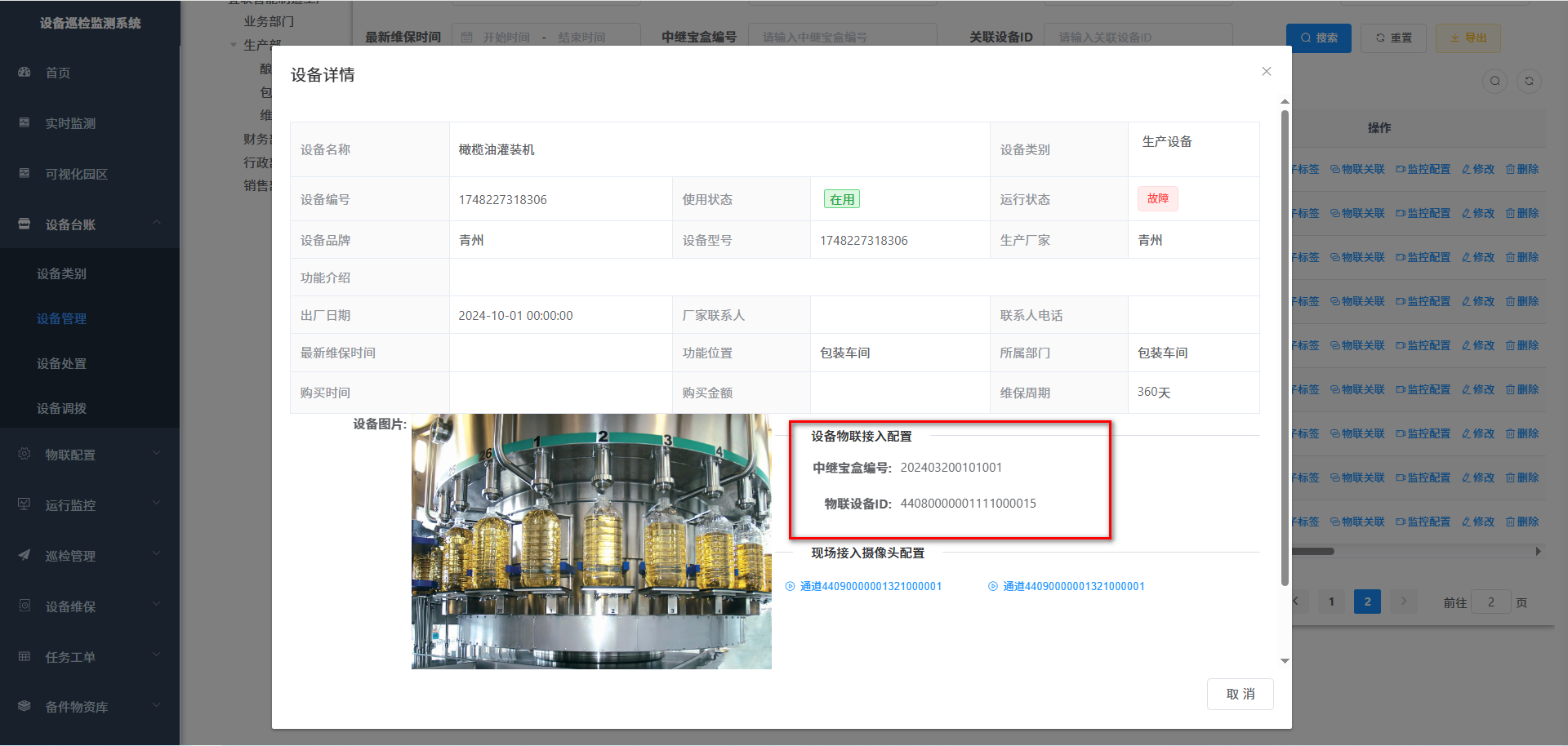Image resolution: width=1568 pixels, height=746 pixels.
Task: Click the equipment filling machine image
Action: pyautogui.click(x=591, y=541)
